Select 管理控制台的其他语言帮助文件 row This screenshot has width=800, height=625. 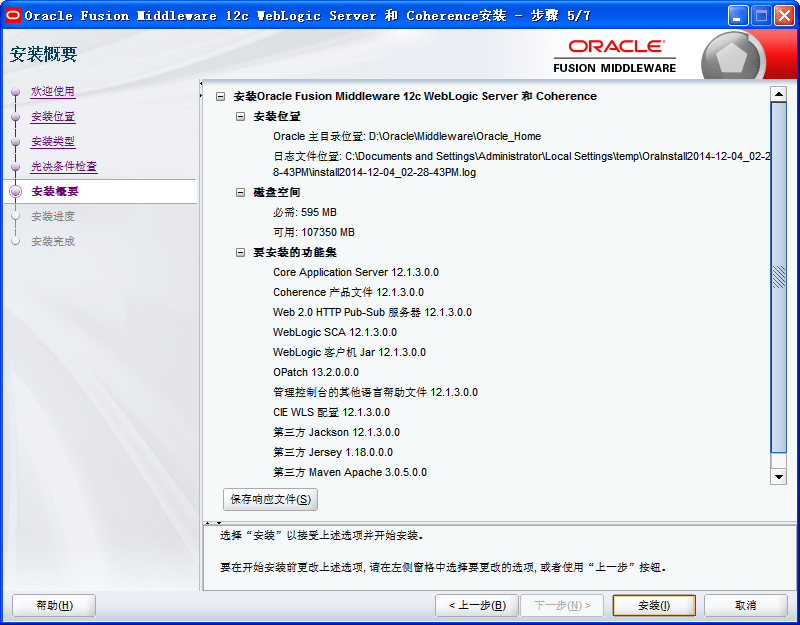[x=376, y=392]
